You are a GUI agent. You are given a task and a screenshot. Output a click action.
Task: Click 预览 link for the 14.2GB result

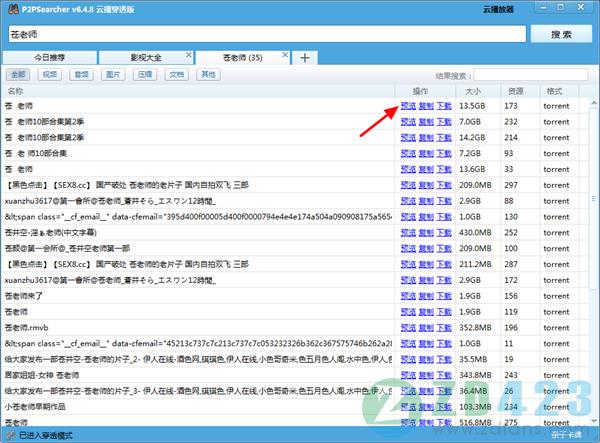tap(408, 138)
